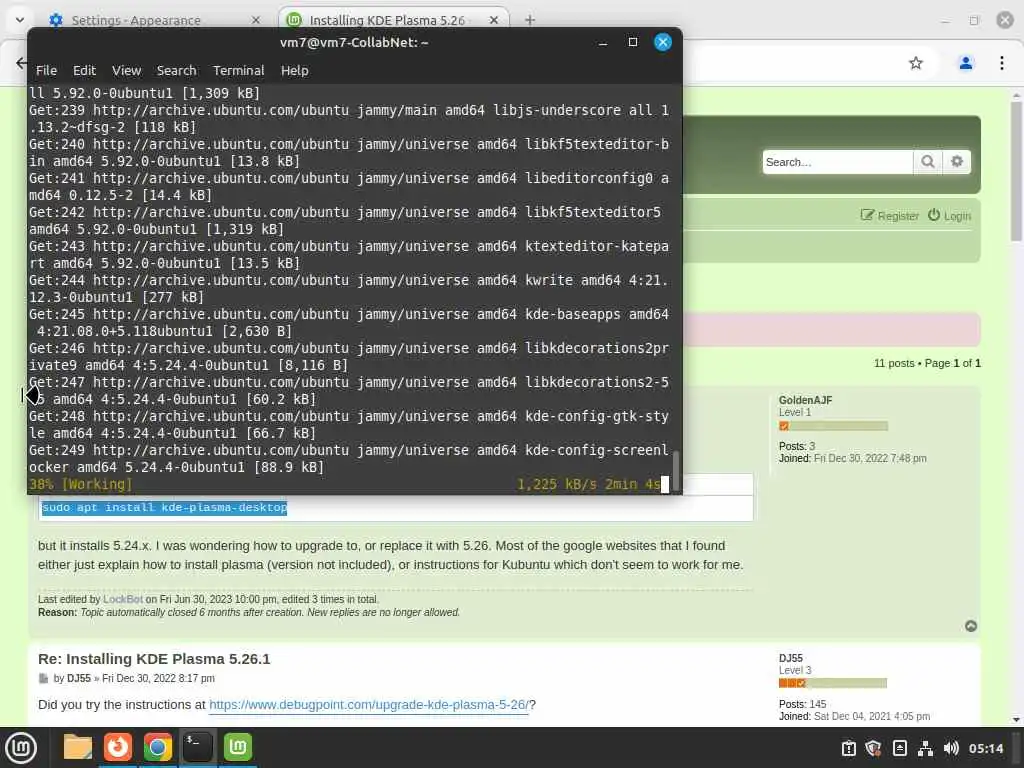1024x768 pixels.
Task: Maximize the terminal window
Action: click(x=632, y=42)
